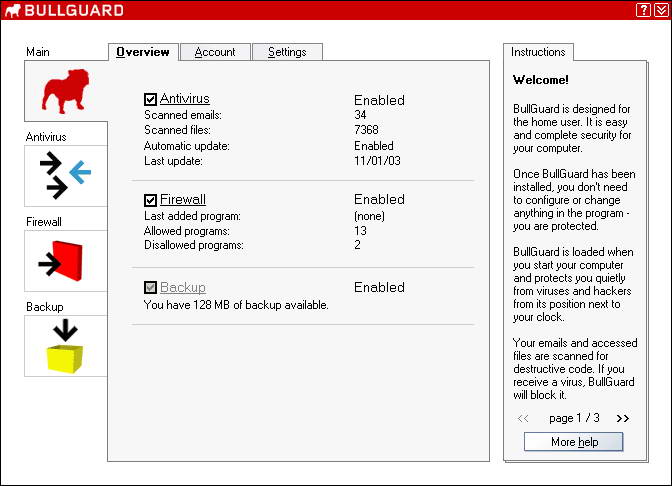672x486 pixels.
Task: Click the 'Antivirus' sidebar label
Action: pos(46,137)
